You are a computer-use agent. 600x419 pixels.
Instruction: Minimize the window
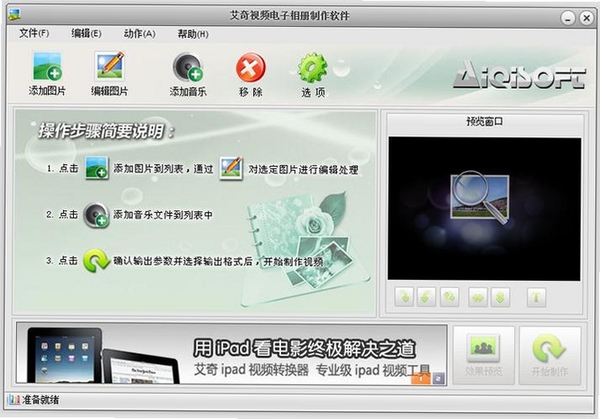568,18
